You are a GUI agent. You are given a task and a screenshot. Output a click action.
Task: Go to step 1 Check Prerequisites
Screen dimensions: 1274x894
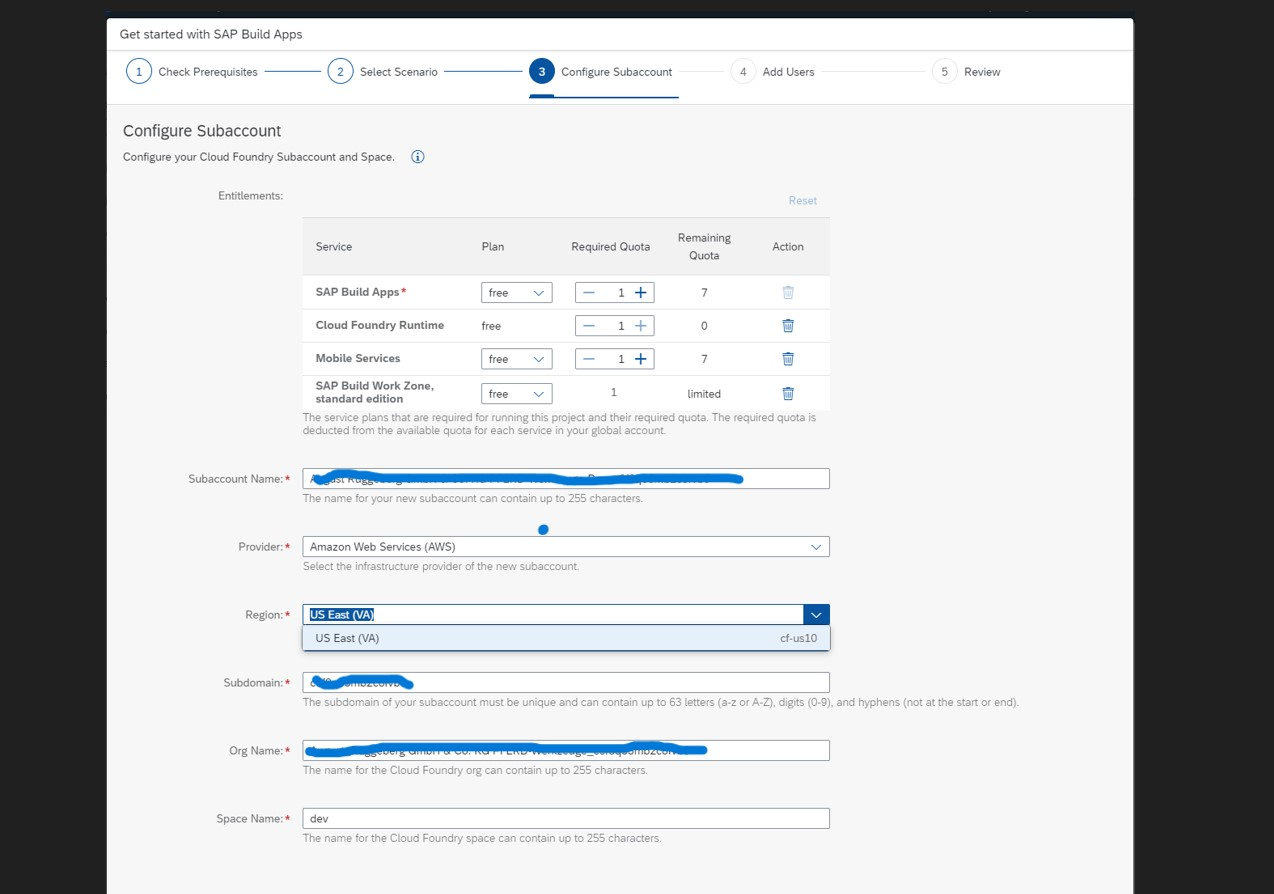[x=192, y=72]
